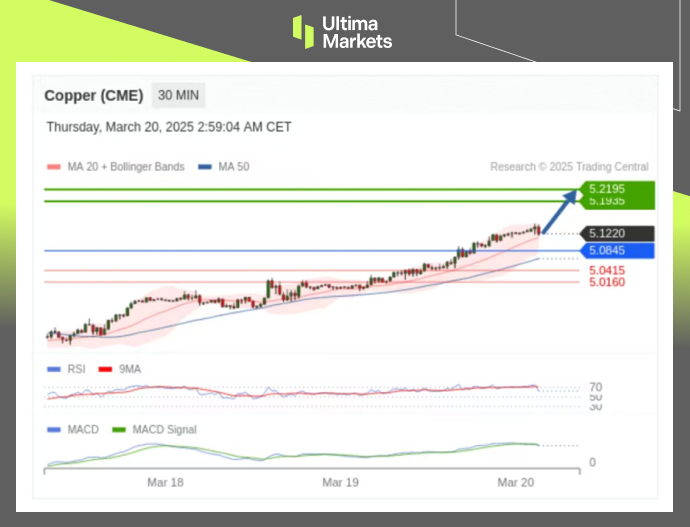Click the Copper (CME) instrument title
The image size is (690, 527).
click(94, 96)
